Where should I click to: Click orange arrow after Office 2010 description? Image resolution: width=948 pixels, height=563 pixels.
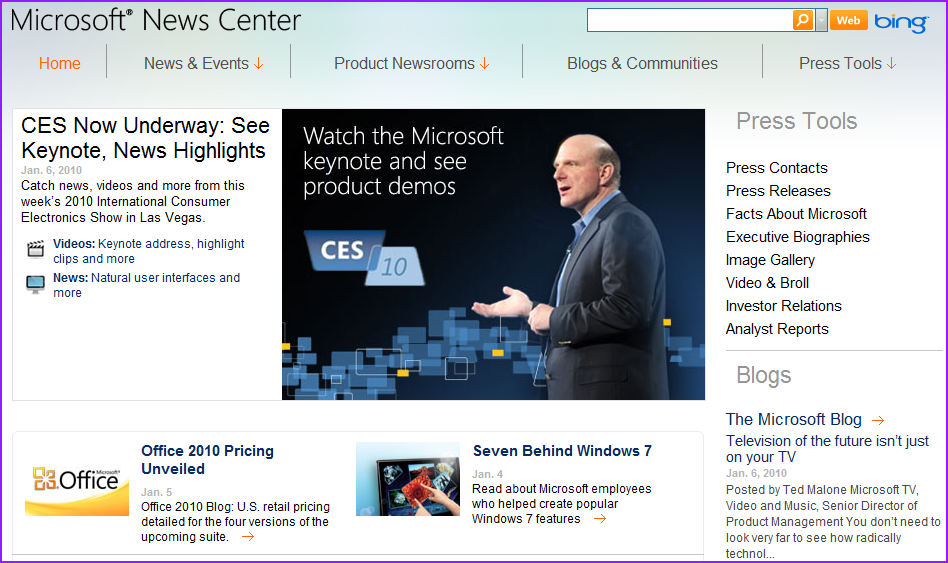pyautogui.click(x=248, y=537)
